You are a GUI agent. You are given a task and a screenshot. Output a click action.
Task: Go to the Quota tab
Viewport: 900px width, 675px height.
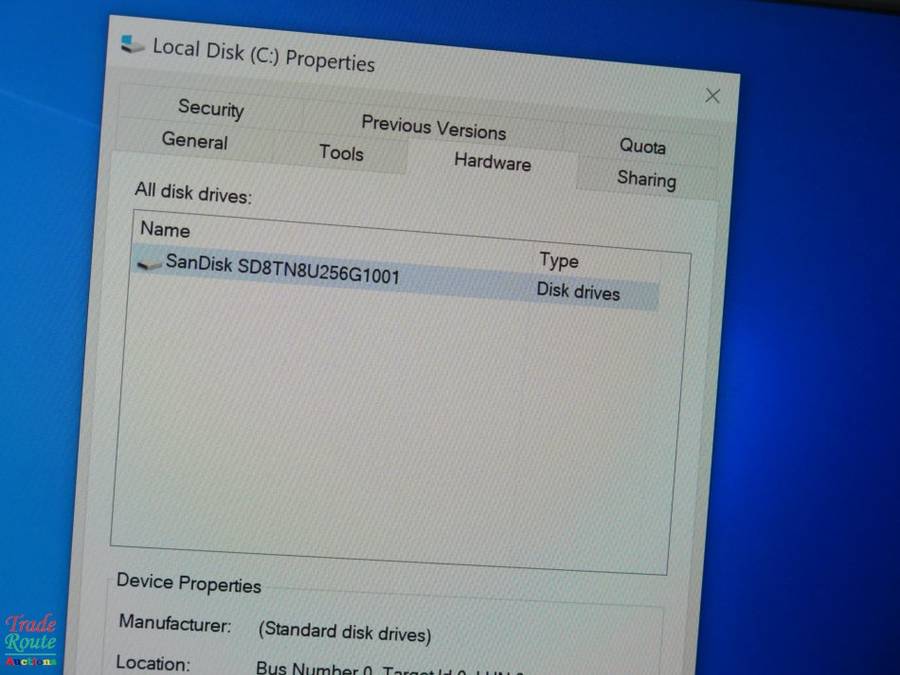tap(642, 146)
